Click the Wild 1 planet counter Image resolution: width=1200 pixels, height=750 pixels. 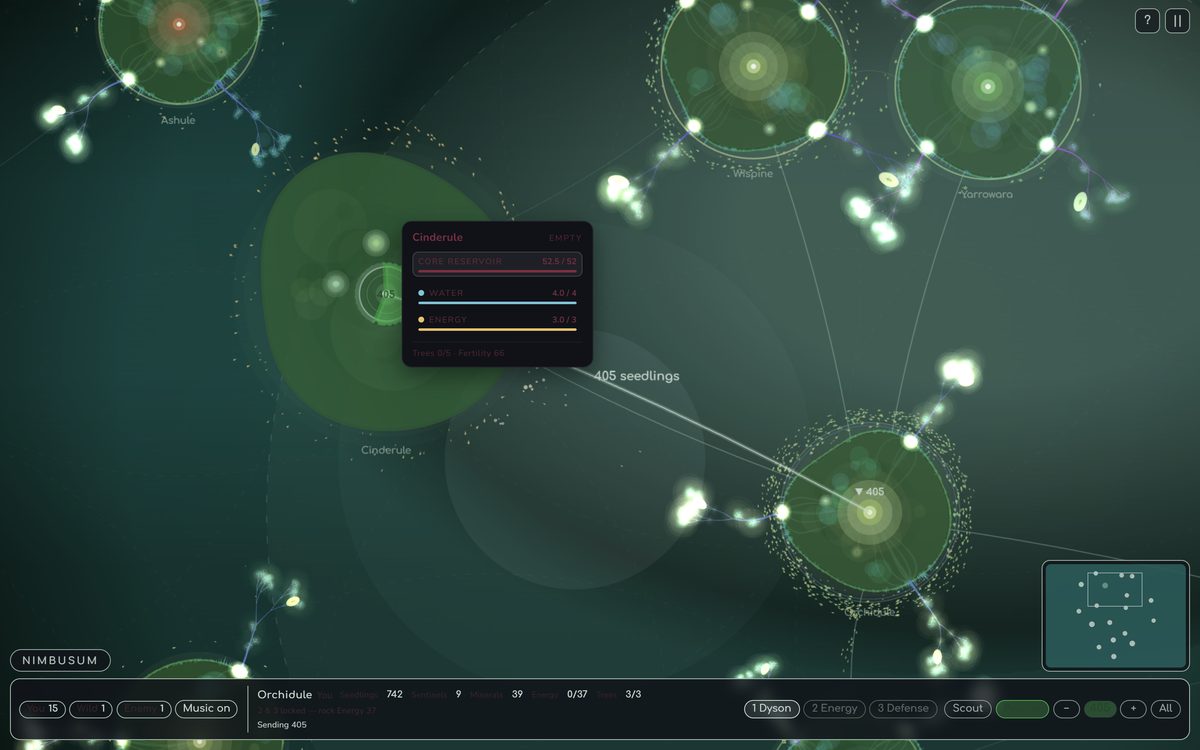90,709
